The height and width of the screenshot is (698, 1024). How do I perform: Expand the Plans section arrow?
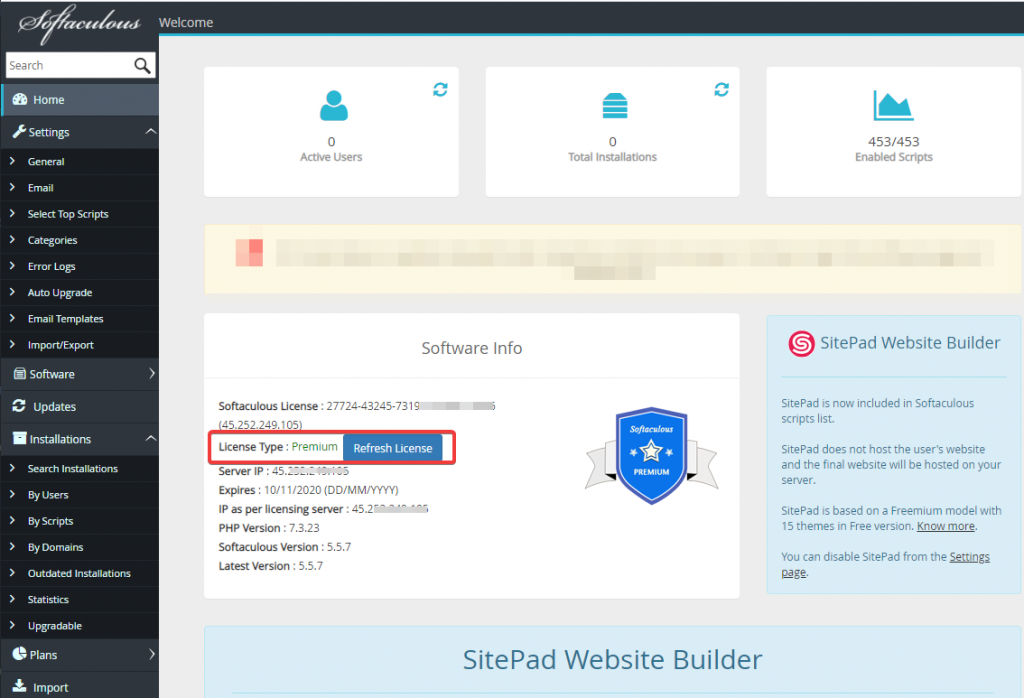(x=152, y=654)
